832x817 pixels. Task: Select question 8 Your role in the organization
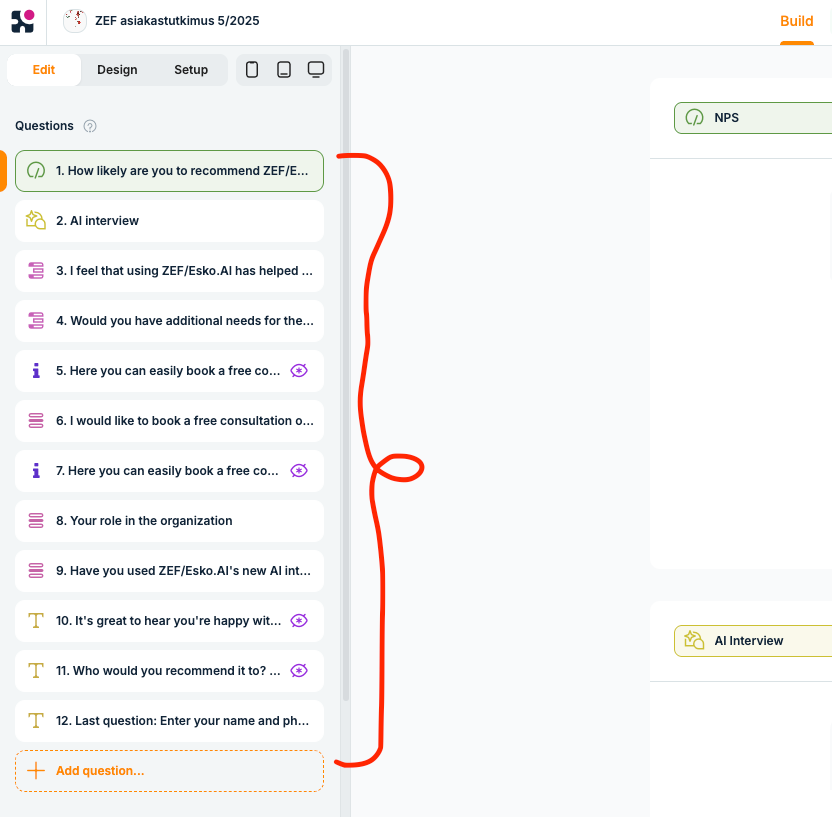coord(169,521)
